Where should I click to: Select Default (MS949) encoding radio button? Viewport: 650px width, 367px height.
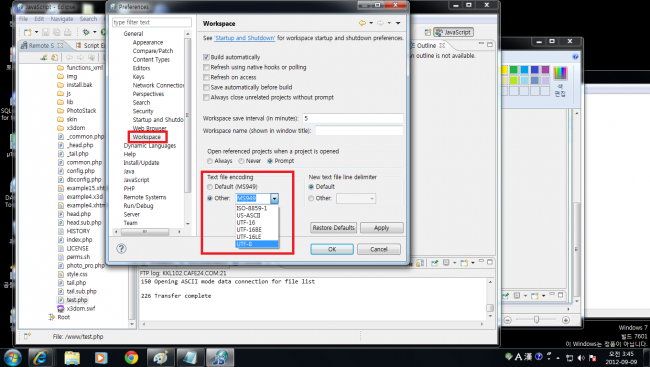click(210, 187)
